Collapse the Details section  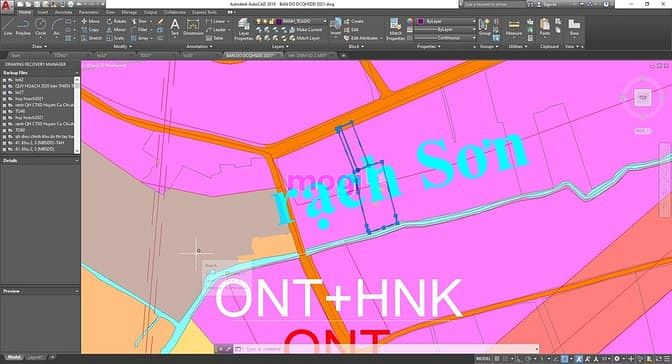77,161
